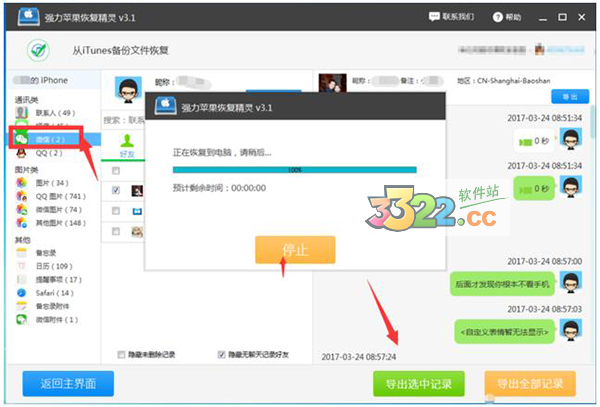Open the Safari (14) compass icon
Screen dimensions: 600x407
coord(21,293)
